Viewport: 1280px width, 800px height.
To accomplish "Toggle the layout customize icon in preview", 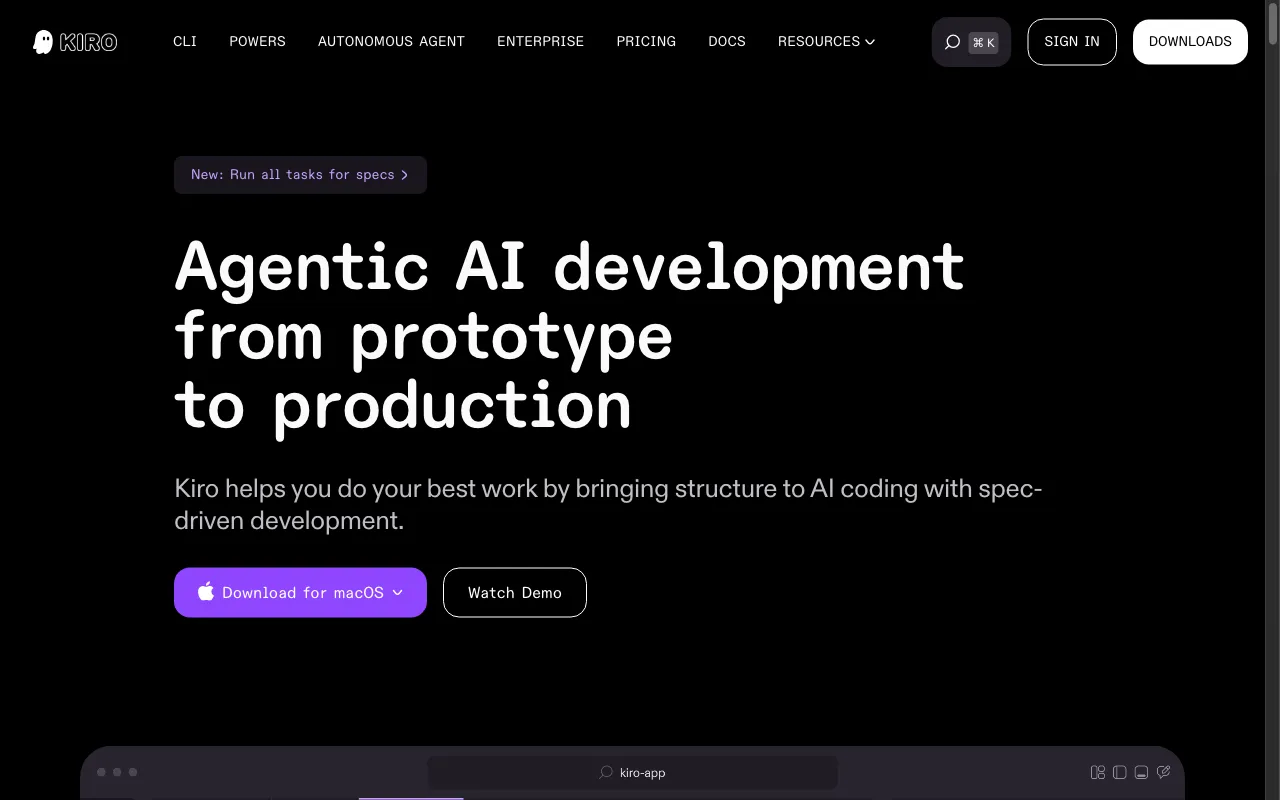I will tap(1098, 772).
